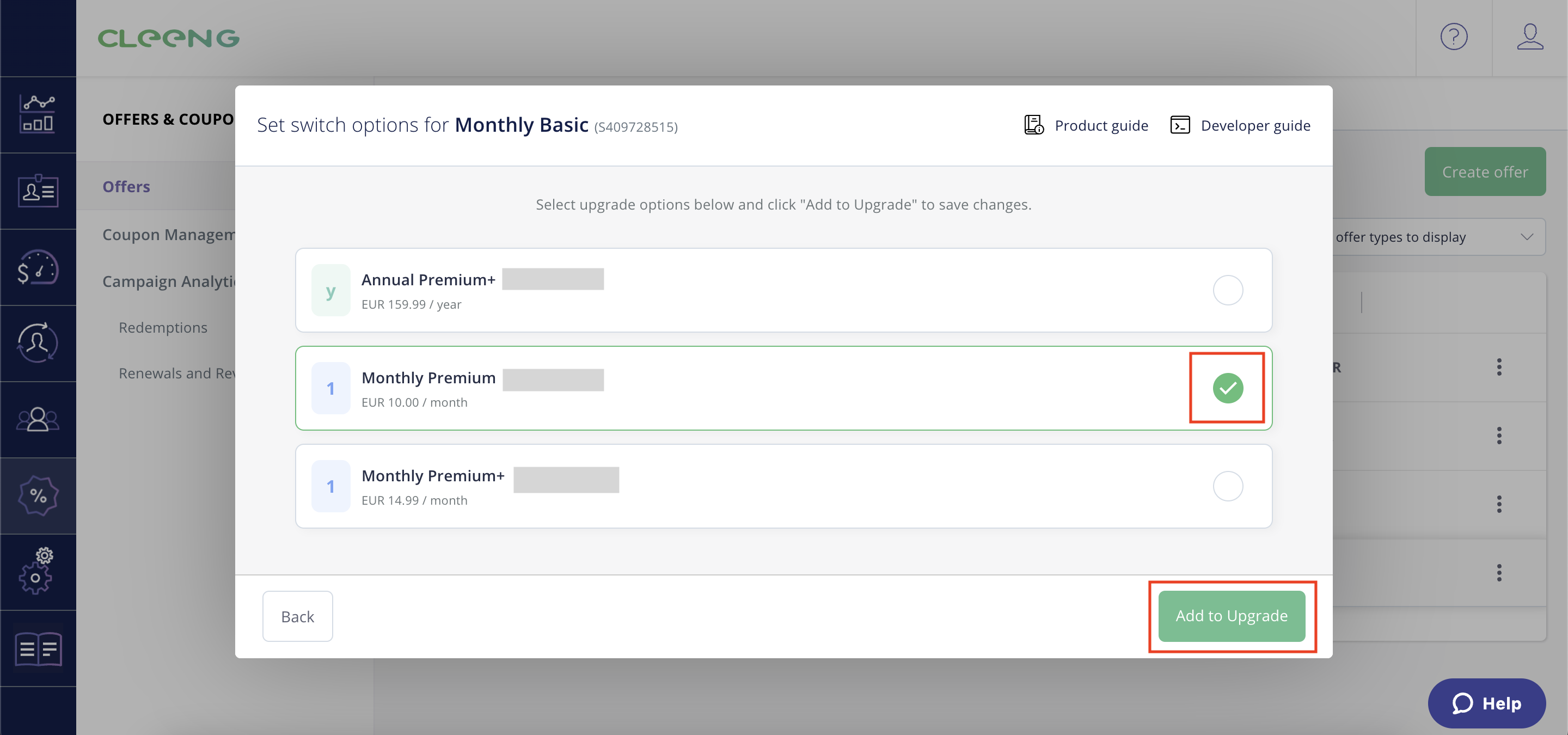1568x735 pixels.
Task: Click the subscriber retention sidebar icon
Action: coord(38,343)
